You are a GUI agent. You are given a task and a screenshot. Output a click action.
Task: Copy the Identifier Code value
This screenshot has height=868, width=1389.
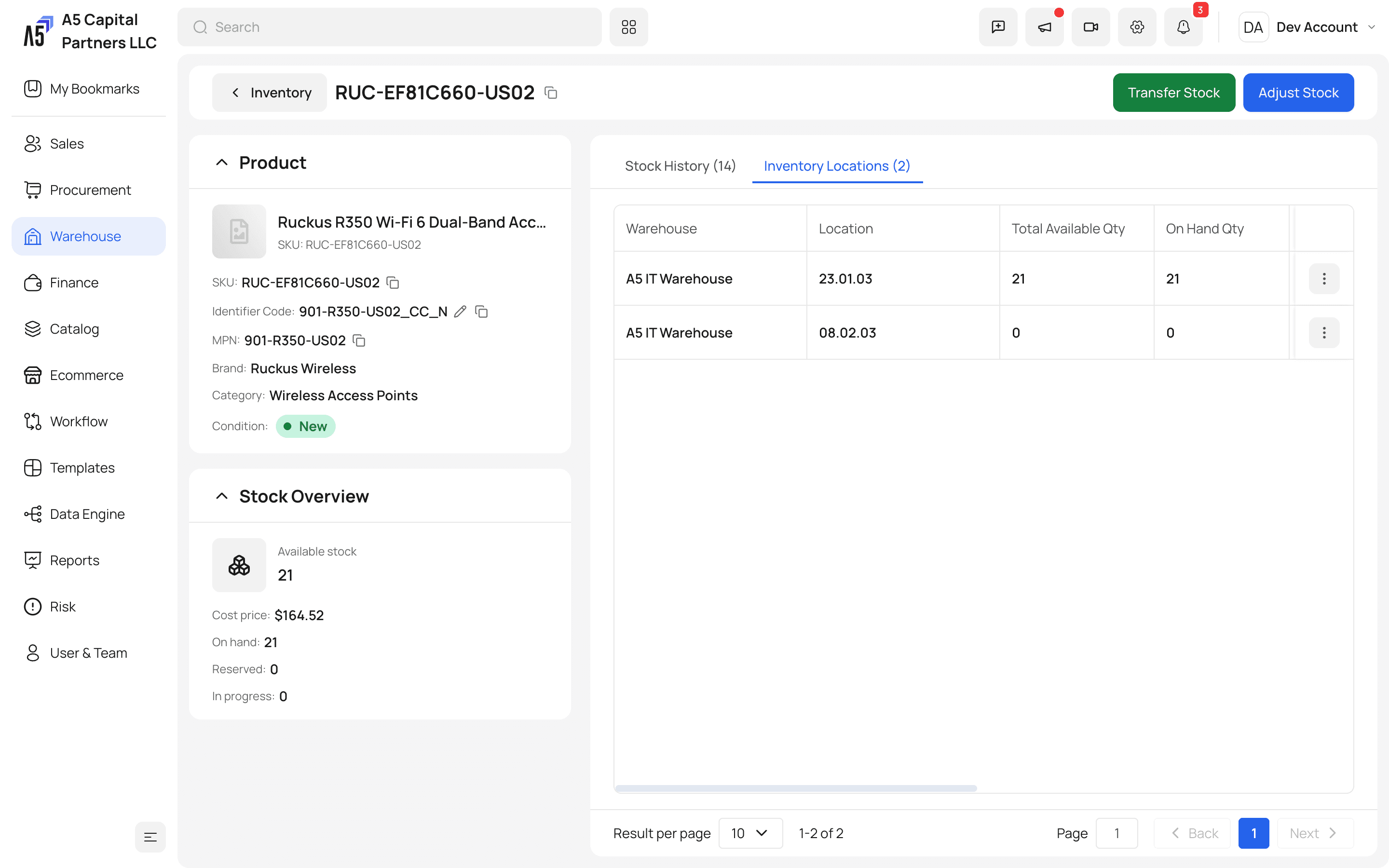coord(481,311)
